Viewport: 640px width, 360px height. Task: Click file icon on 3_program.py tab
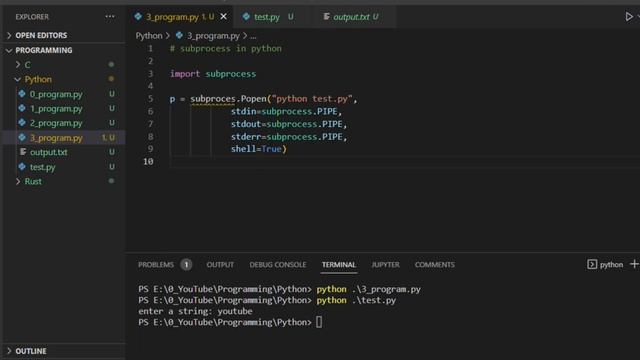point(138,16)
